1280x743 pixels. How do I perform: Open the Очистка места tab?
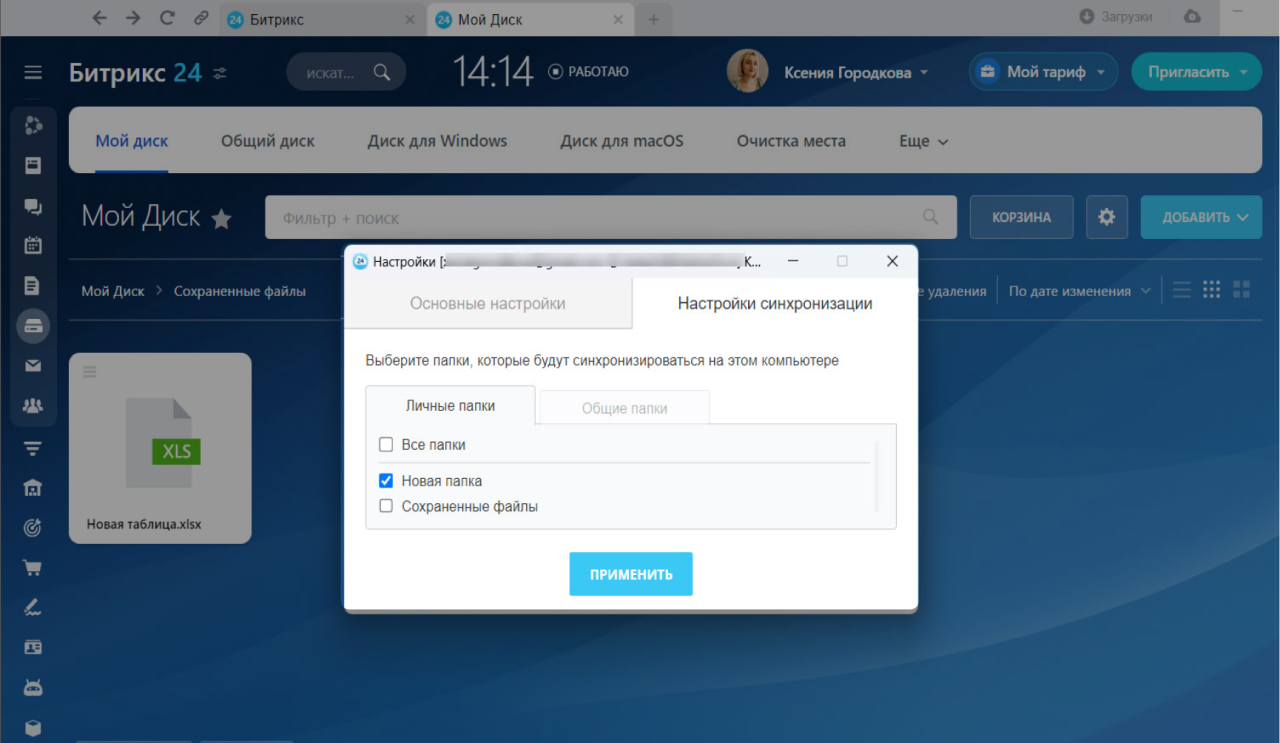click(x=791, y=141)
